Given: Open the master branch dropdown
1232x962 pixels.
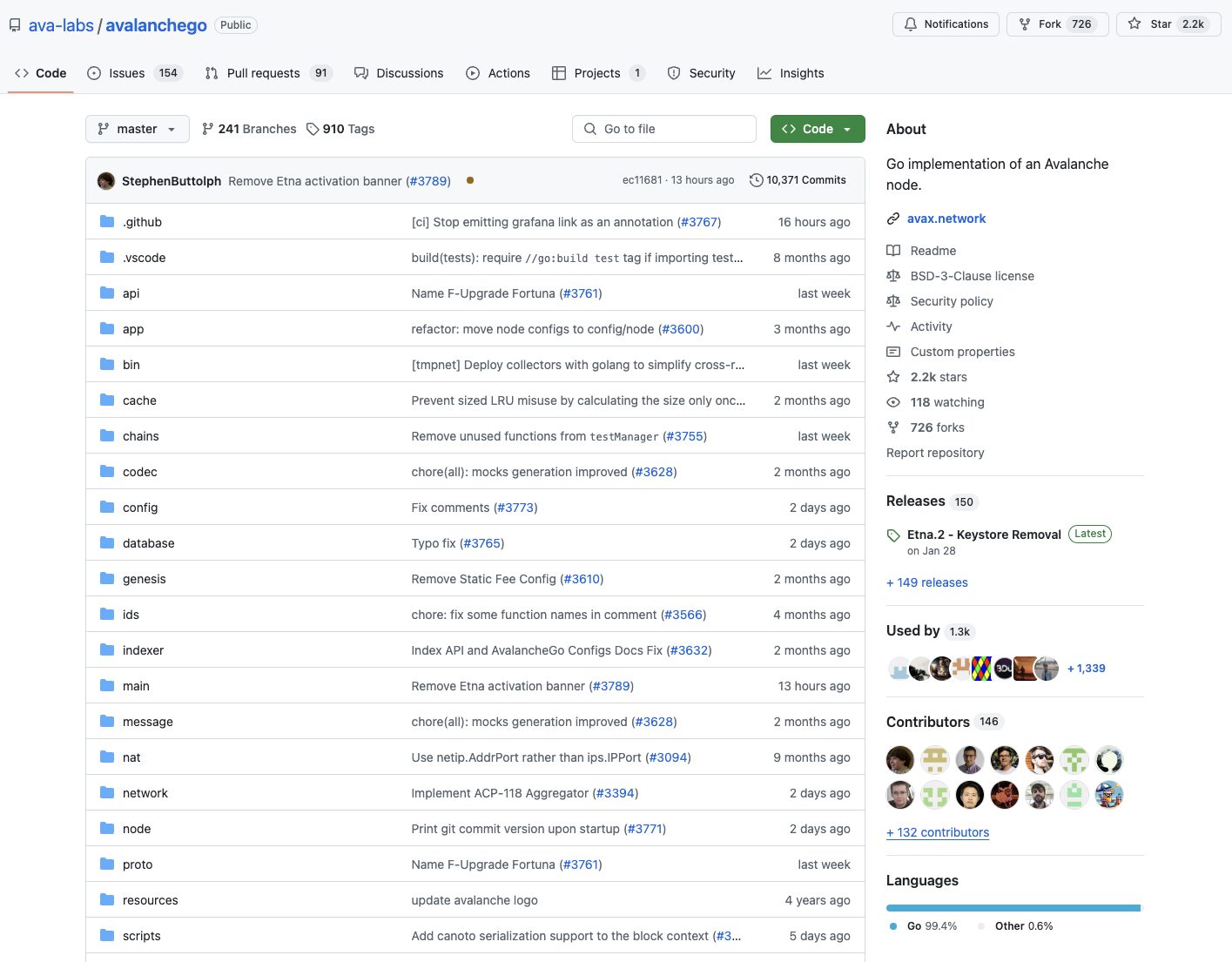Looking at the screenshot, I should (138, 129).
